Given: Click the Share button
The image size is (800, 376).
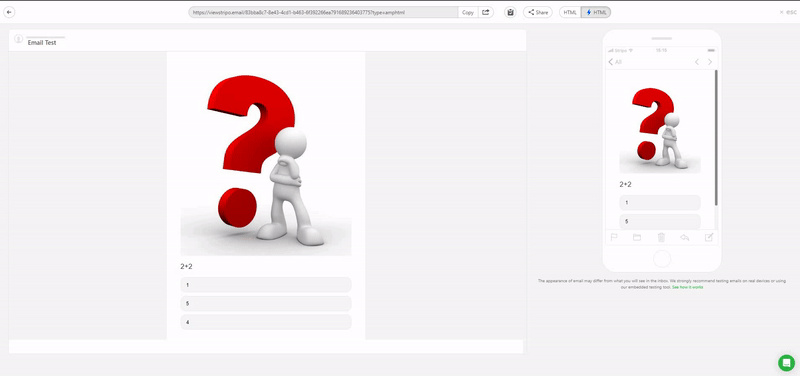Looking at the screenshot, I should click(538, 12).
